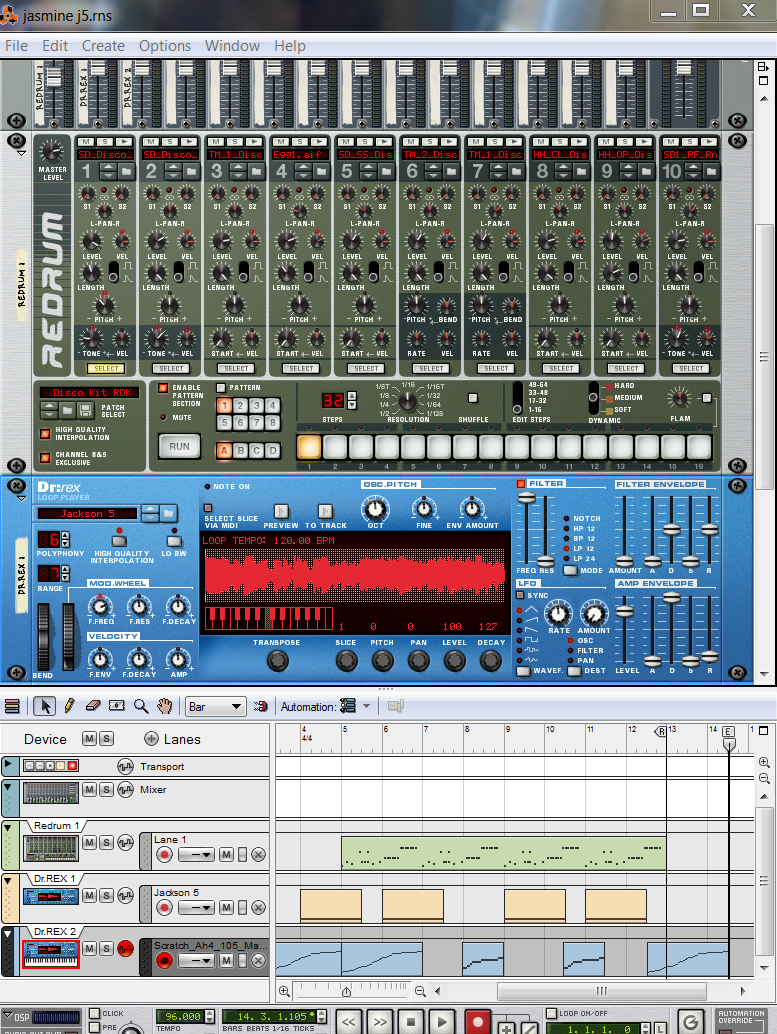This screenshot has width=777, height=1034.
Task: Select the Magnify tool
Action: coord(140,706)
